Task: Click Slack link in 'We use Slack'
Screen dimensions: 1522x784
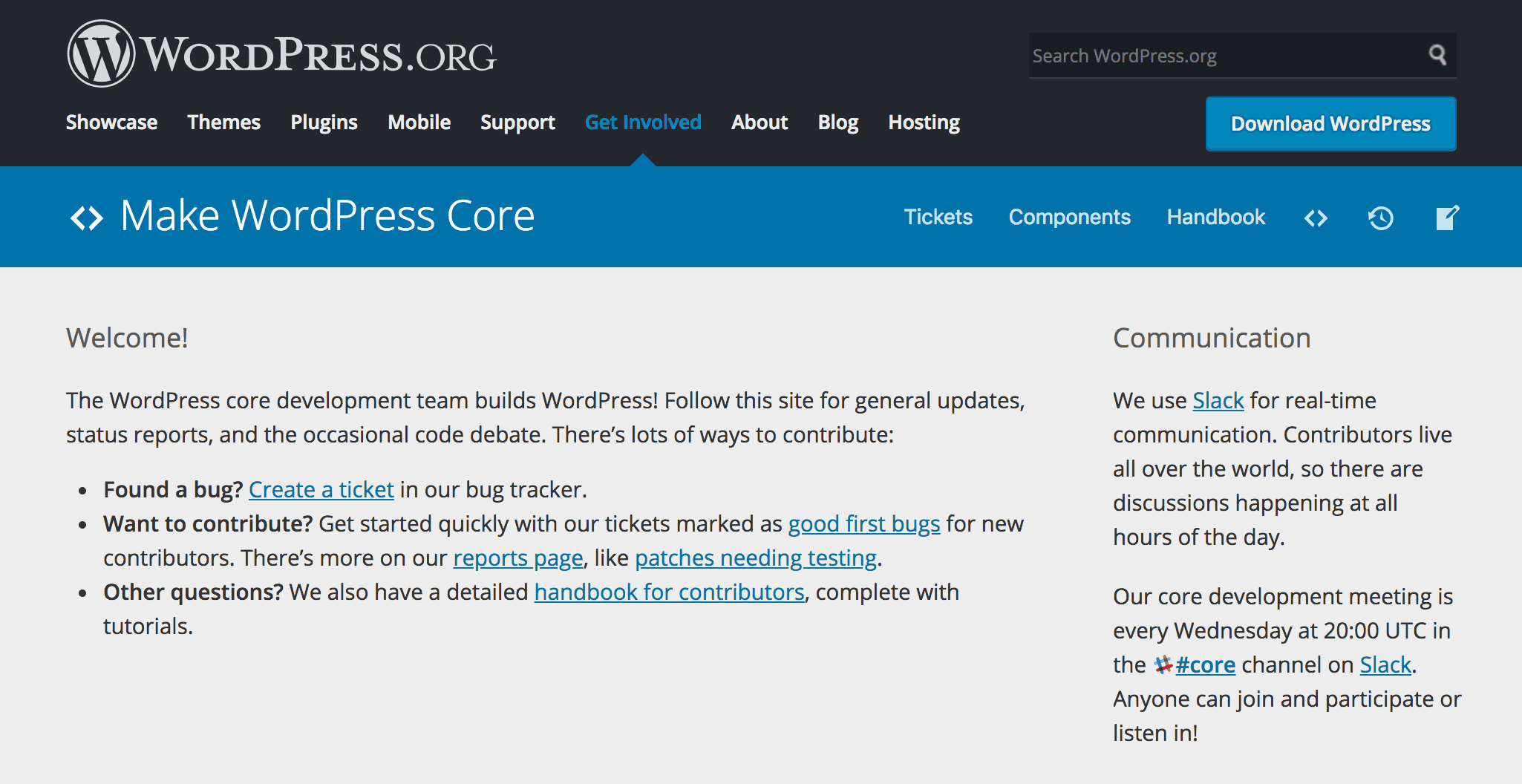Action: pos(1218,400)
